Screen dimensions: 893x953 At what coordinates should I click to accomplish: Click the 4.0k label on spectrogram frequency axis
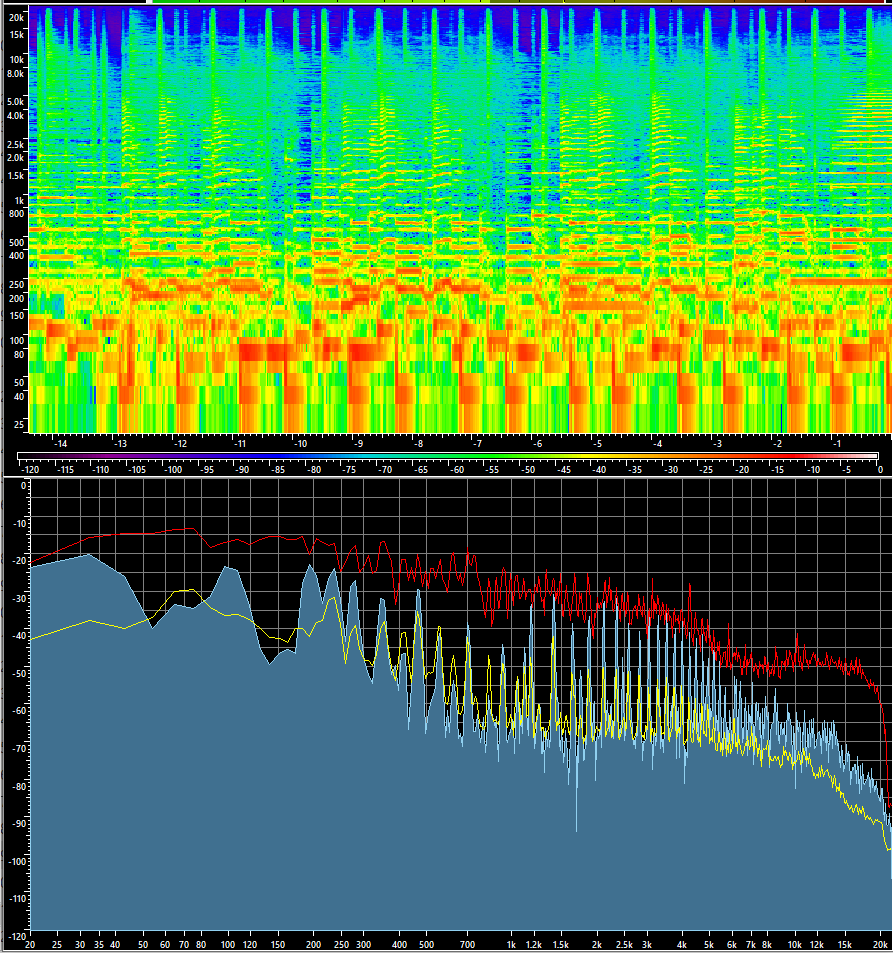(15, 115)
